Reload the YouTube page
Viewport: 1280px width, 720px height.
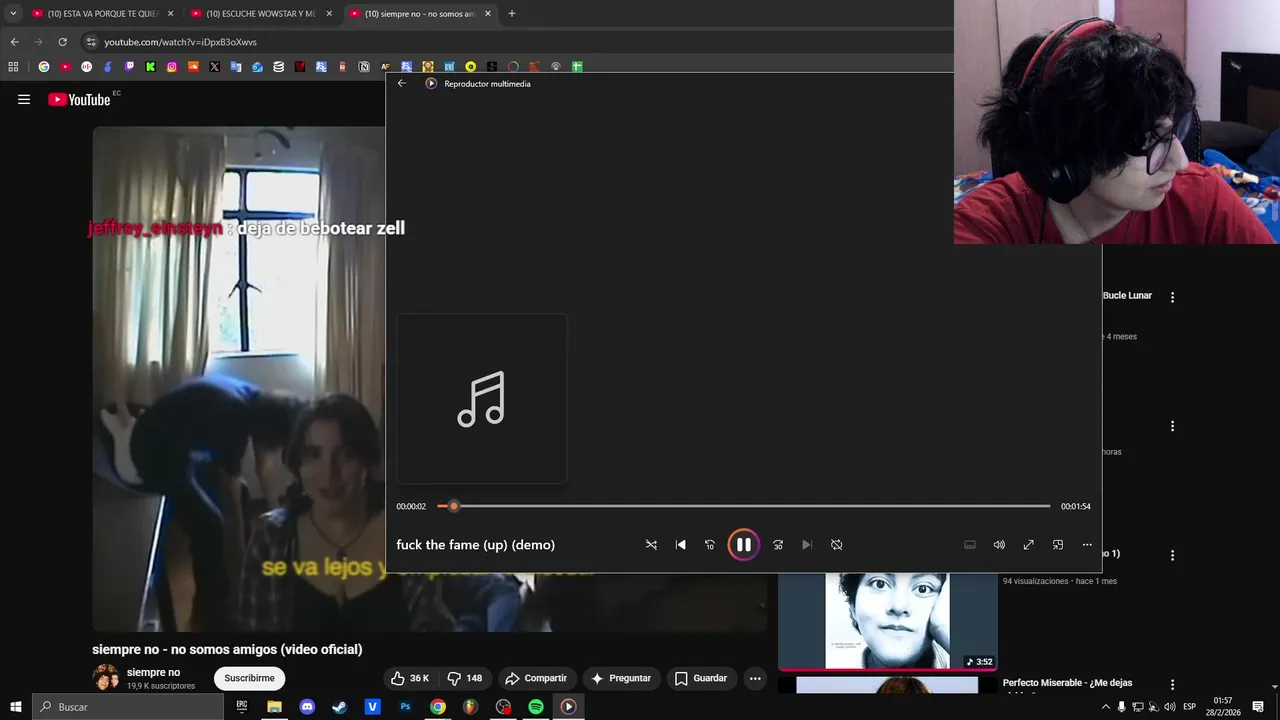62,42
